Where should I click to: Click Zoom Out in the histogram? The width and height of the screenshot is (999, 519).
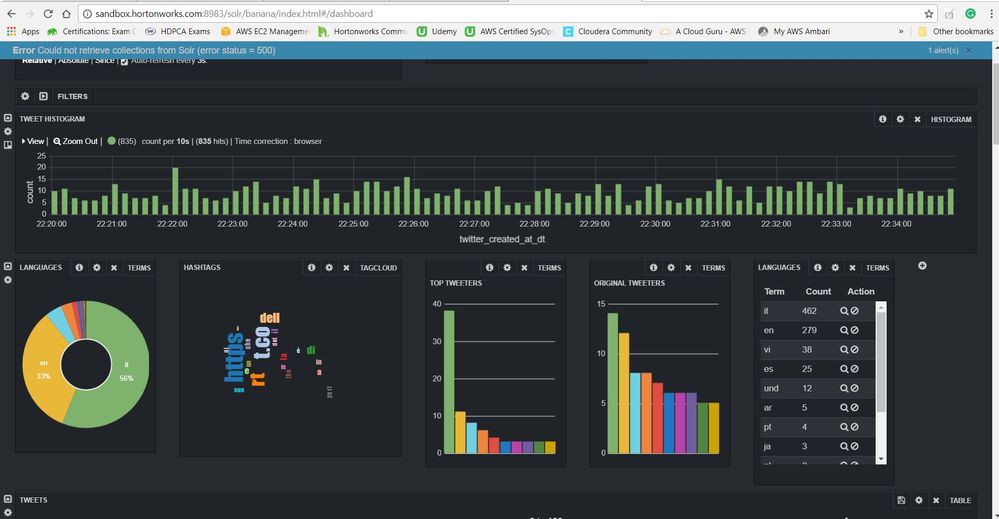coord(76,141)
